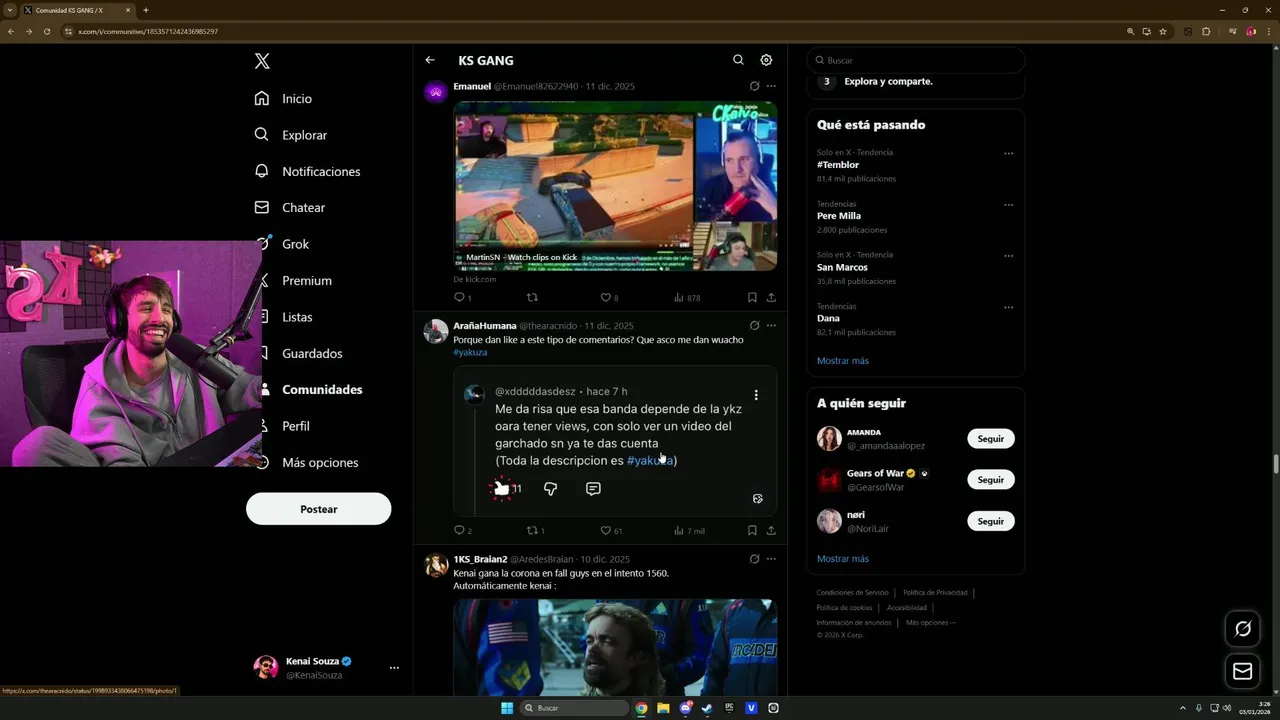Open the messages floating envelope button
This screenshot has width=1280, height=720.
pos(1243,671)
